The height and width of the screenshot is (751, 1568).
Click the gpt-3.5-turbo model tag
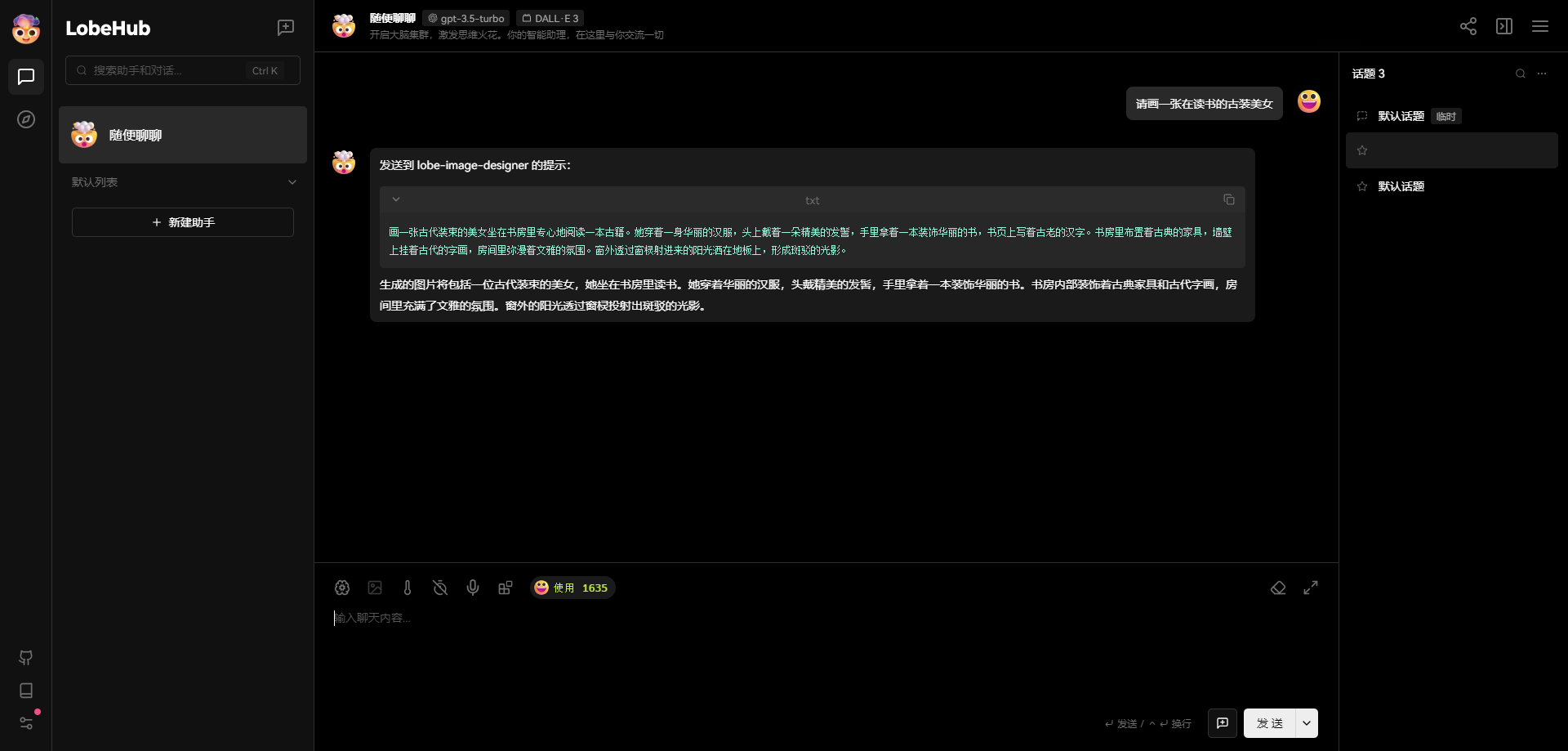(x=466, y=18)
